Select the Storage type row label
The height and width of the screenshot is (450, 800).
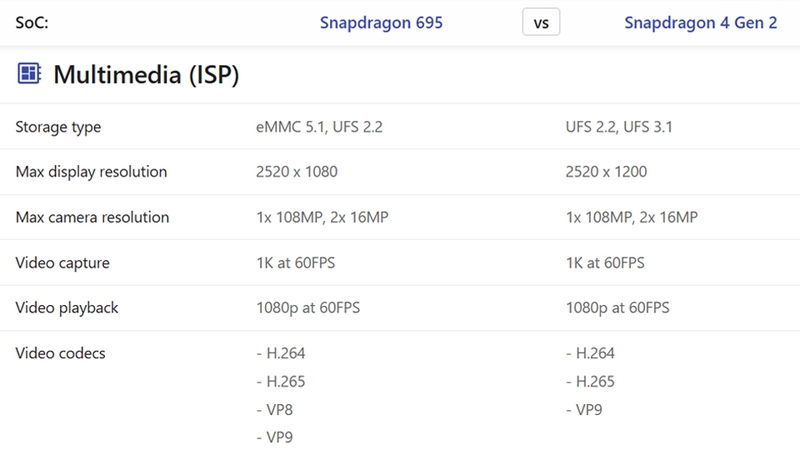click(x=58, y=127)
